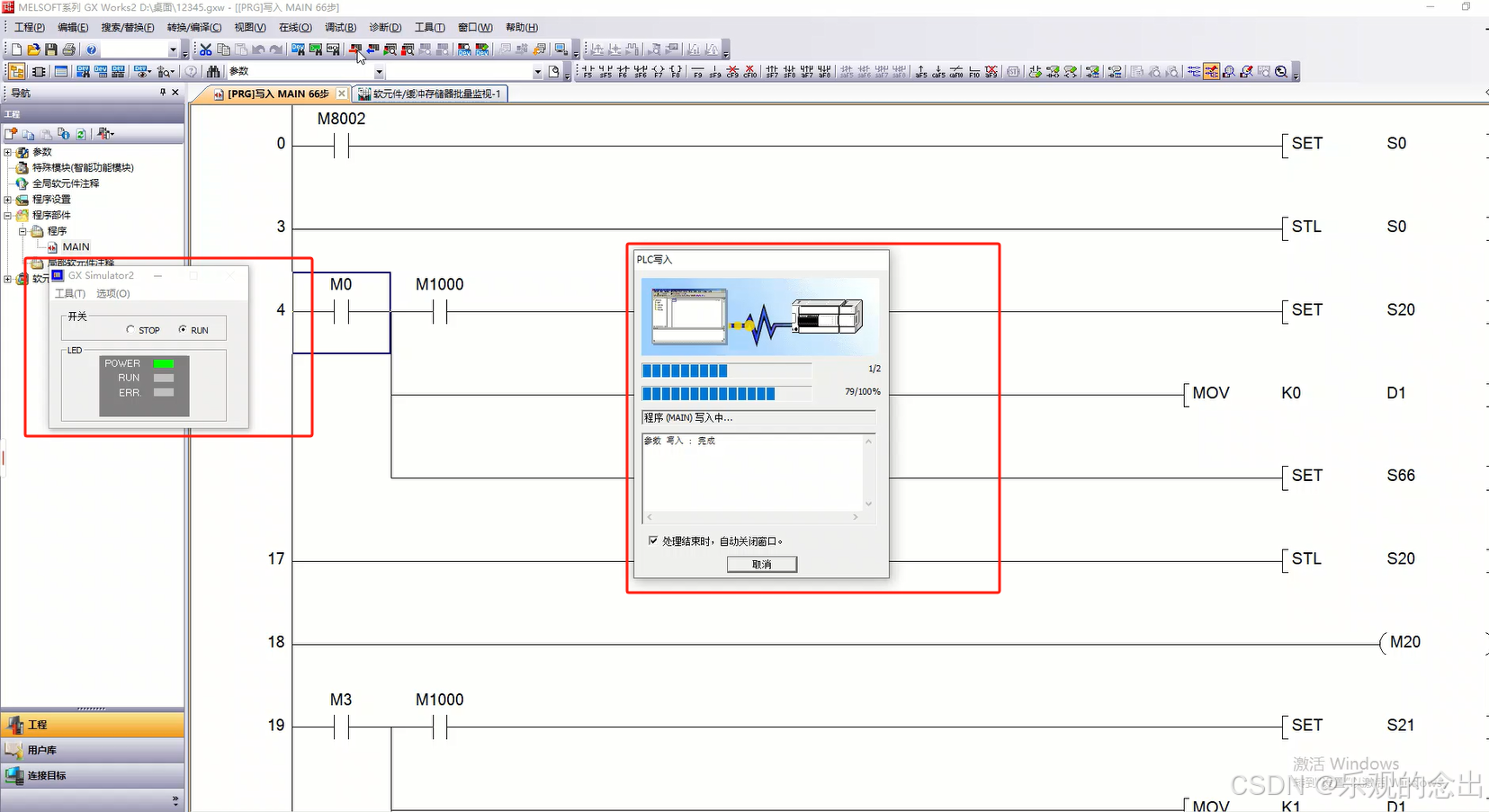Click the 用户库 button in navigation pane
The width and height of the screenshot is (1489, 812).
tap(93, 750)
